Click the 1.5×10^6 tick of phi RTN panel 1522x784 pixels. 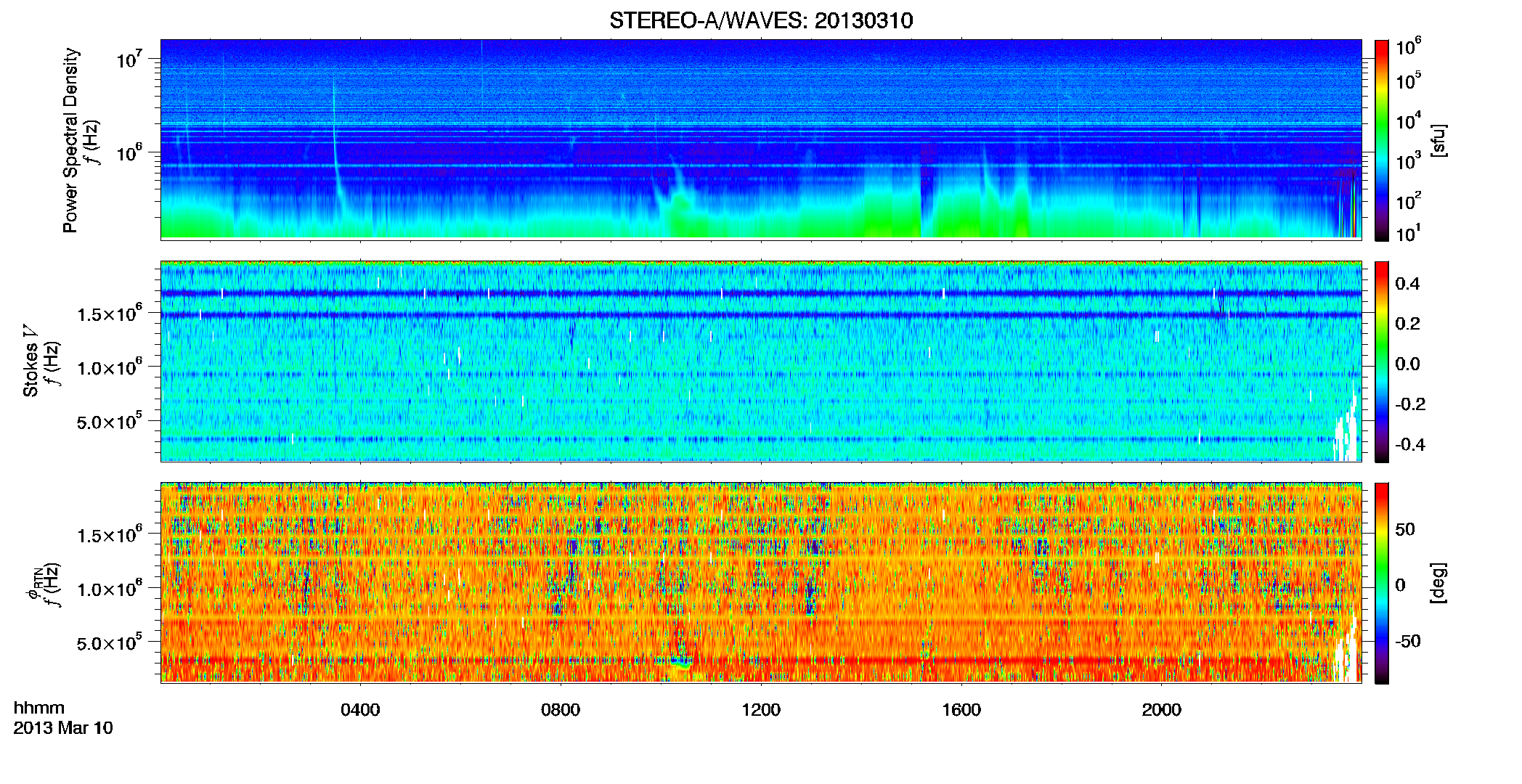coord(110,534)
